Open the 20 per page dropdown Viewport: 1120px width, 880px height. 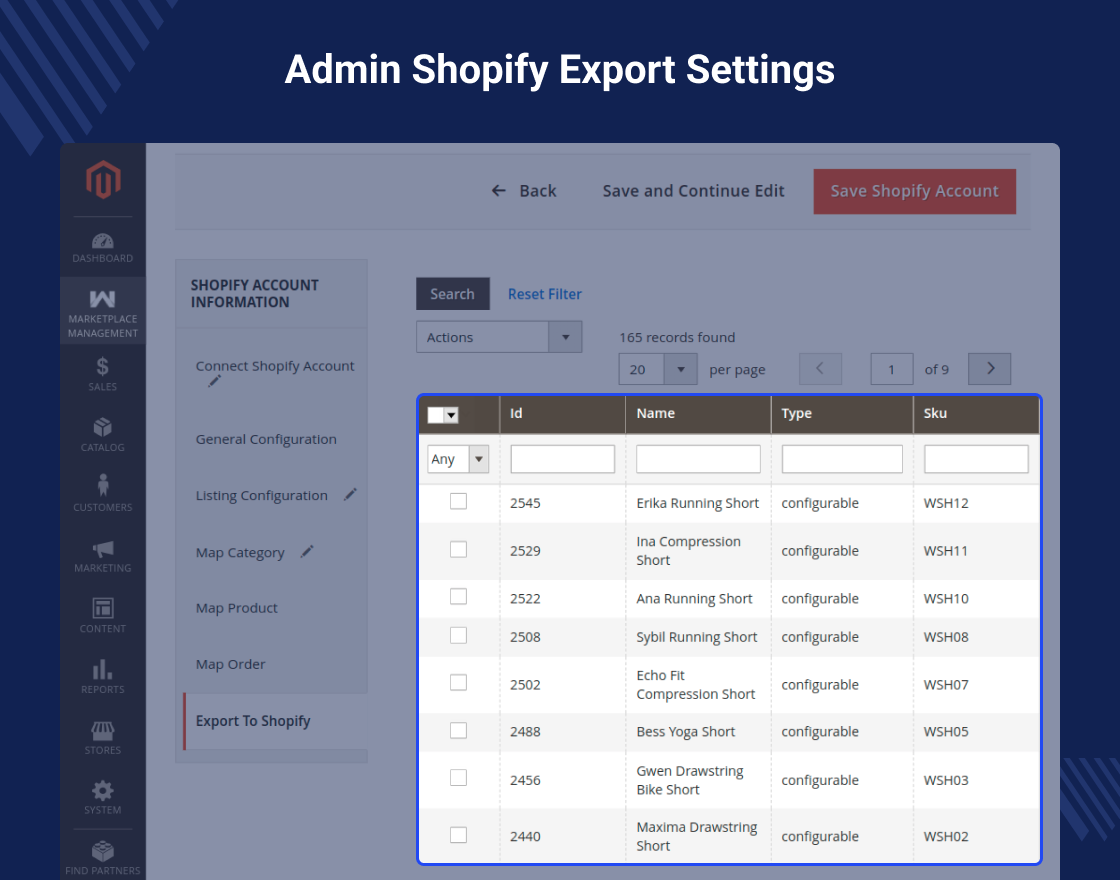[x=658, y=369]
